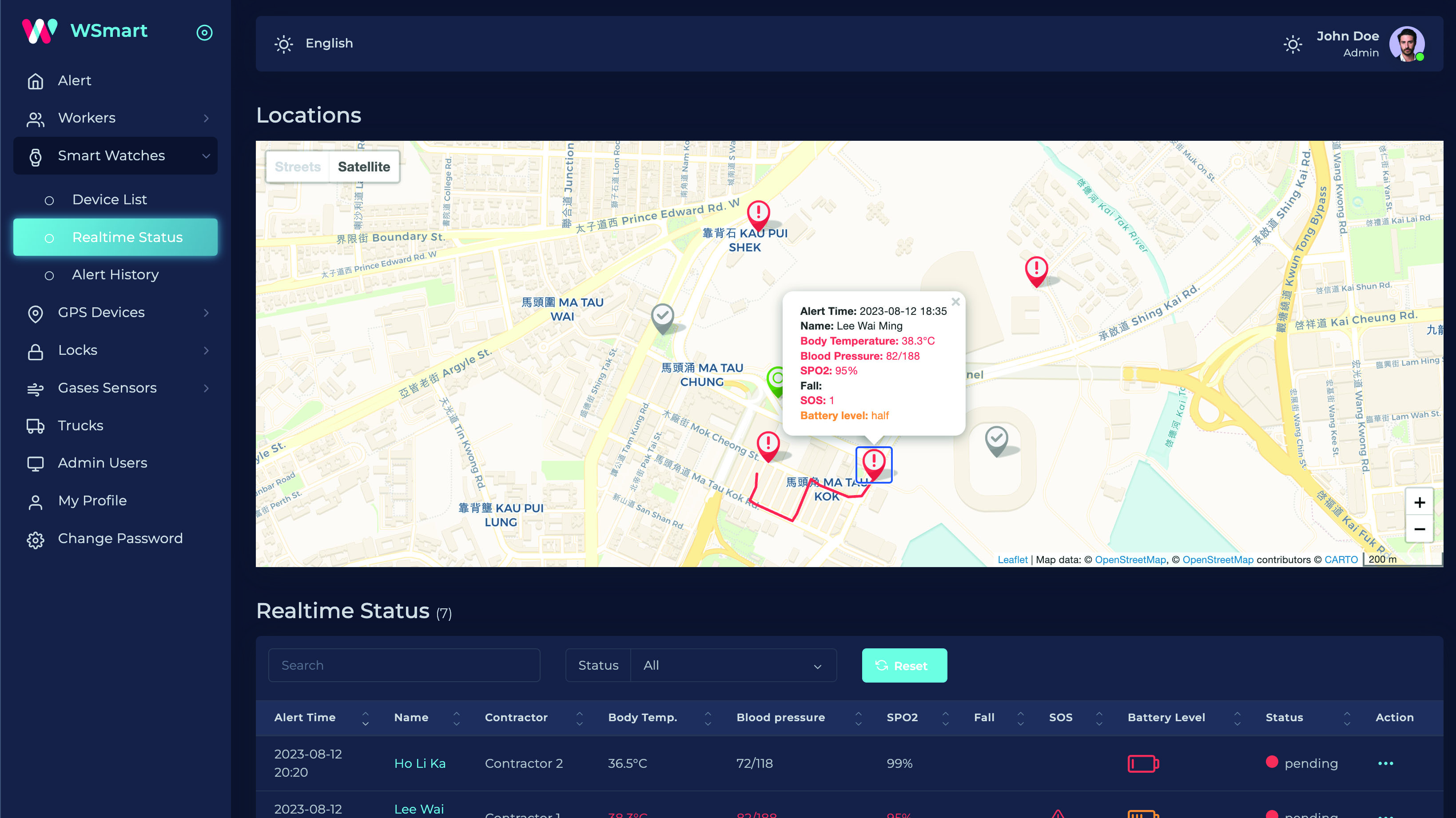1456x818 pixels.
Task: Zoom in on the map
Action: [x=1419, y=502]
